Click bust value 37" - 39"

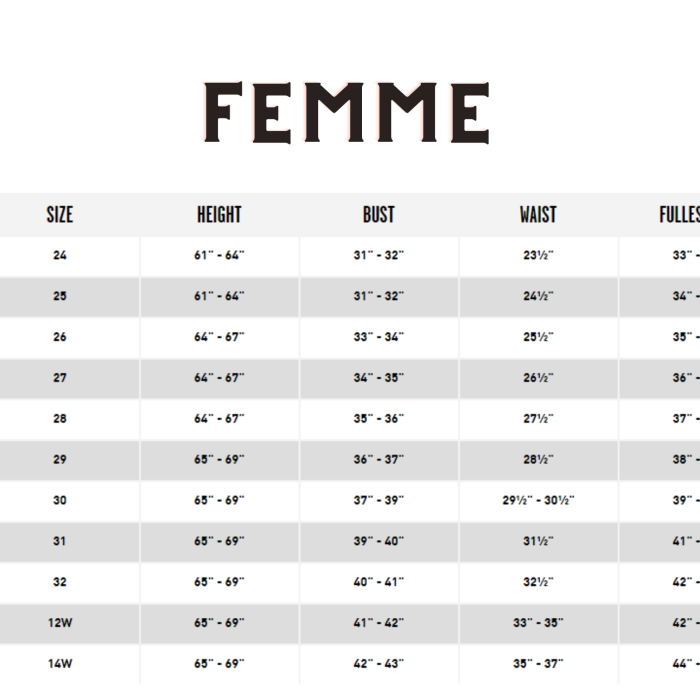(x=379, y=500)
